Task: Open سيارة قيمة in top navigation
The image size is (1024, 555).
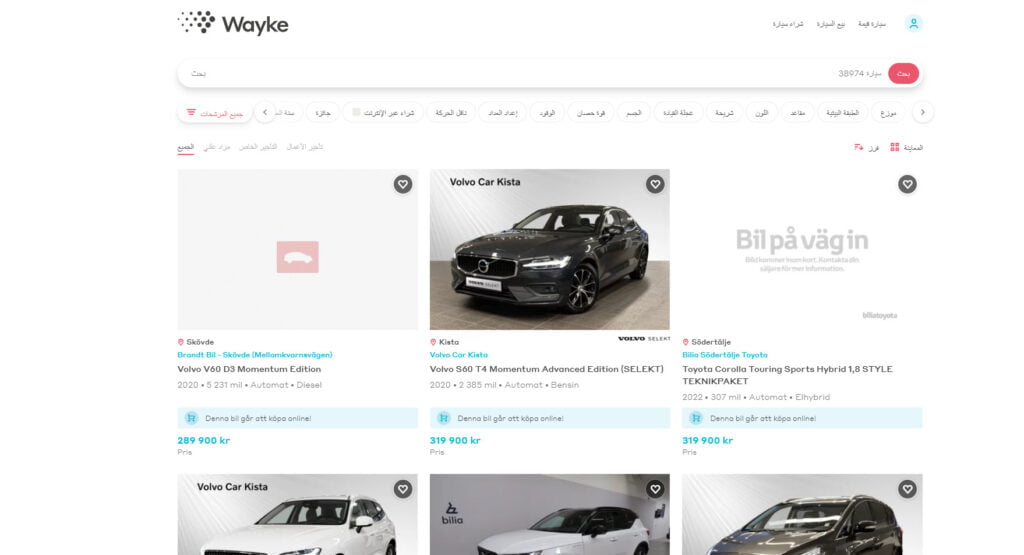Action: pos(872,24)
